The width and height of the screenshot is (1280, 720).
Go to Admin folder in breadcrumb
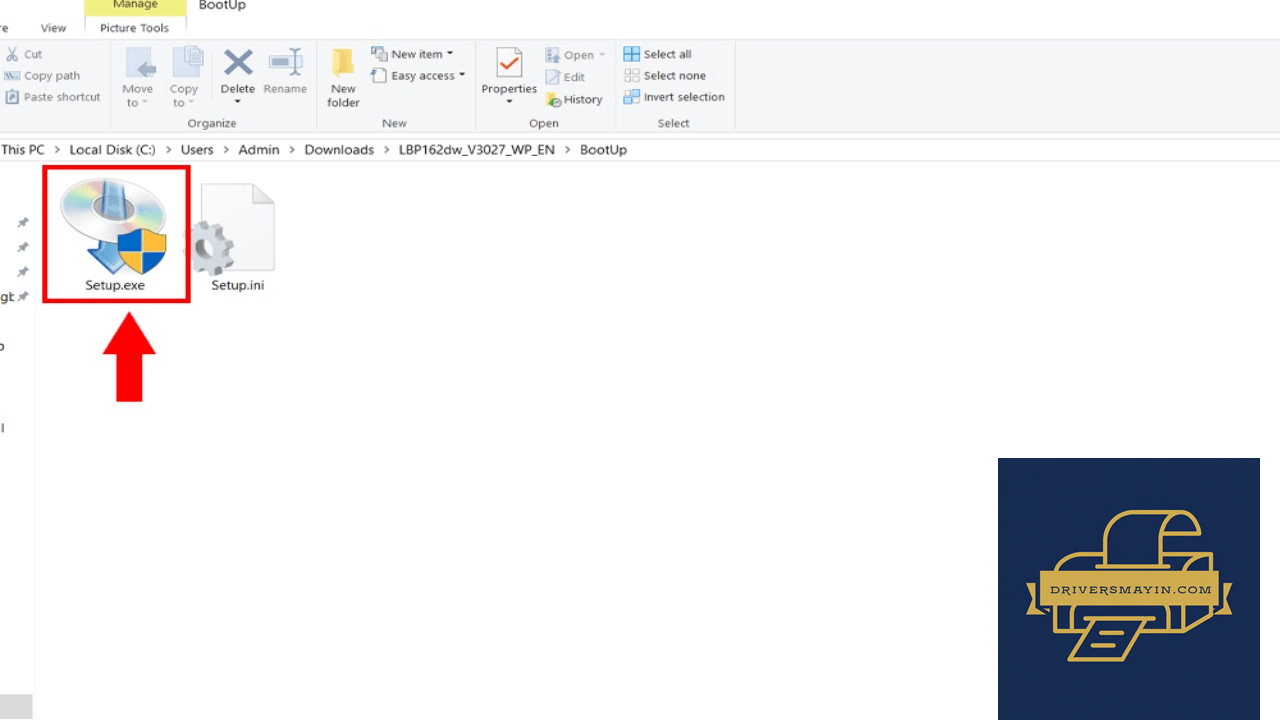click(x=259, y=150)
